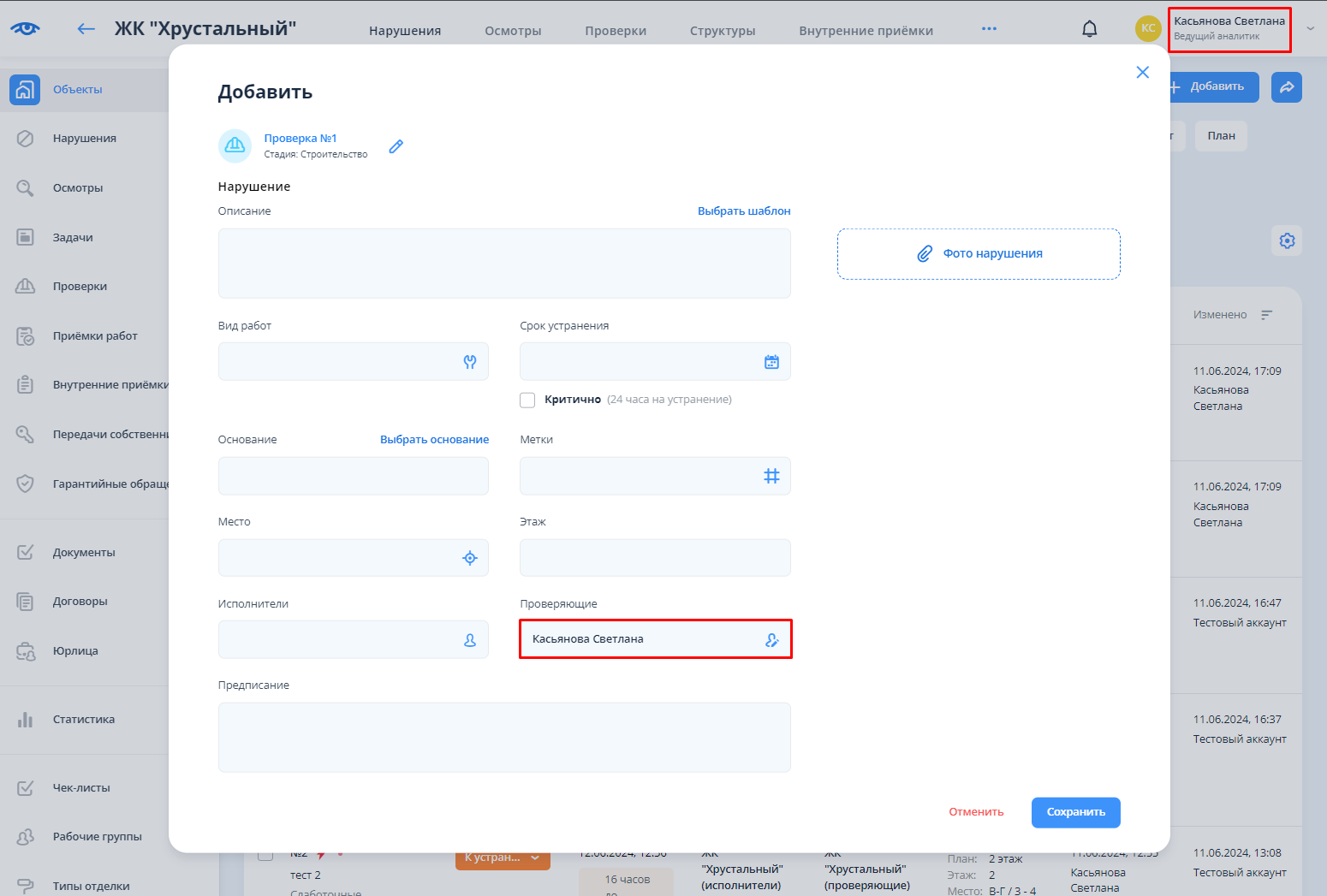Click the share arrow button at top right

pyautogui.click(x=1286, y=87)
